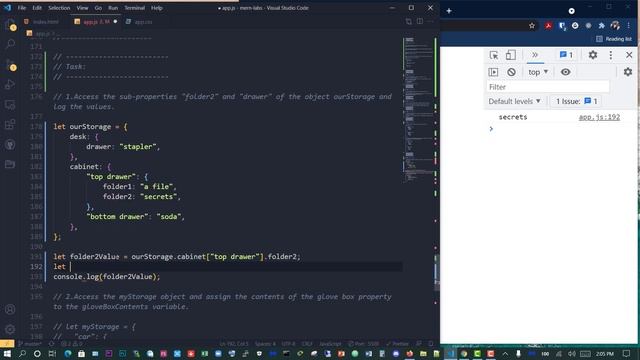Click the git branch indicator in the status bar
640x360 pixels.
pyautogui.click(x=29, y=344)
